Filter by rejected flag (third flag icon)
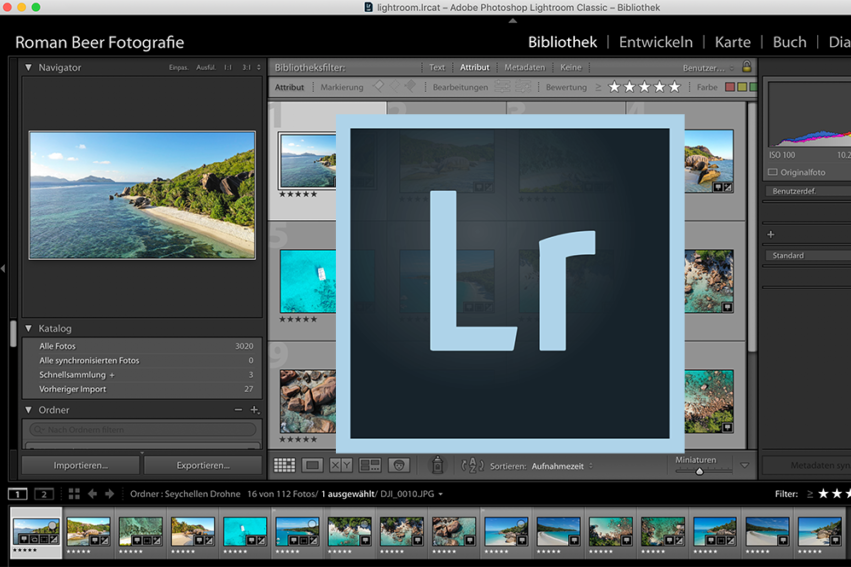Image resolution: width=851 pixels, height=567 pixels. coord(410,86)
